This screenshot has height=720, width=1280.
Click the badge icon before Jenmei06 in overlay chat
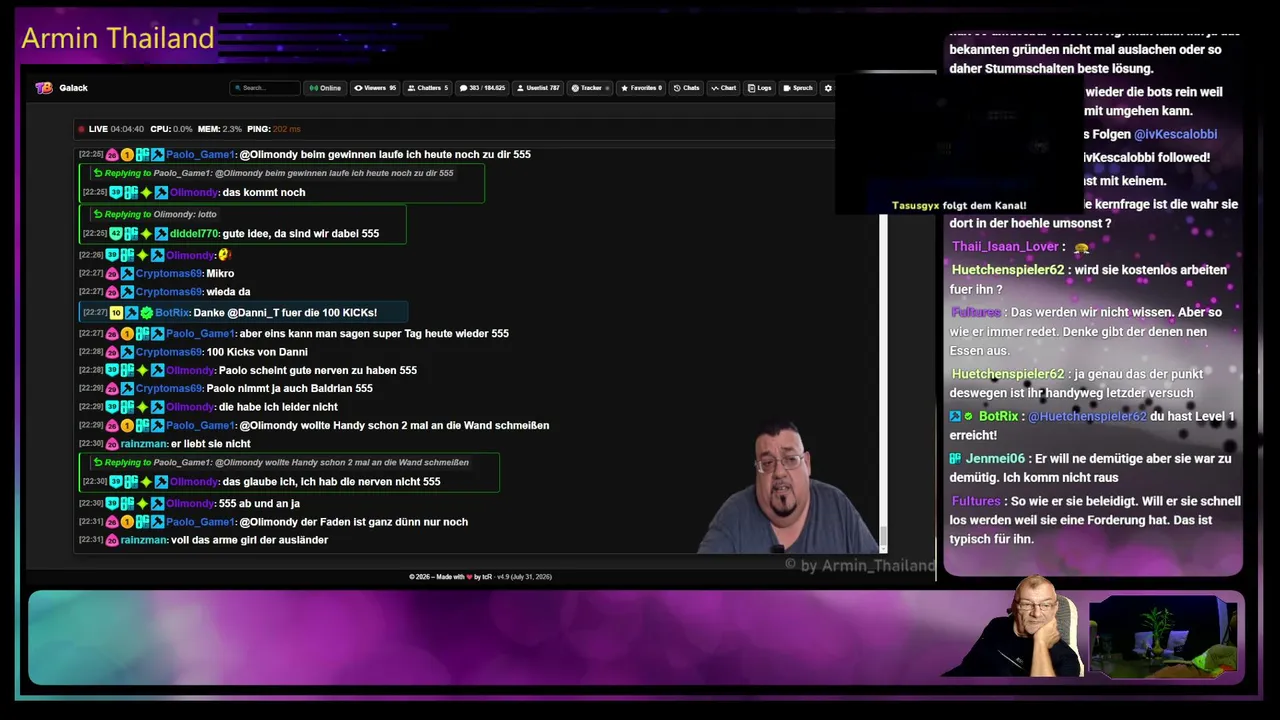[955, 458]
